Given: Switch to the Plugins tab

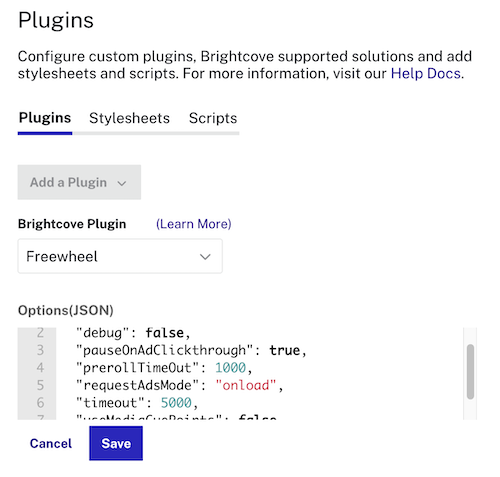Looking at the screenshot, I should tap(45, 118).
